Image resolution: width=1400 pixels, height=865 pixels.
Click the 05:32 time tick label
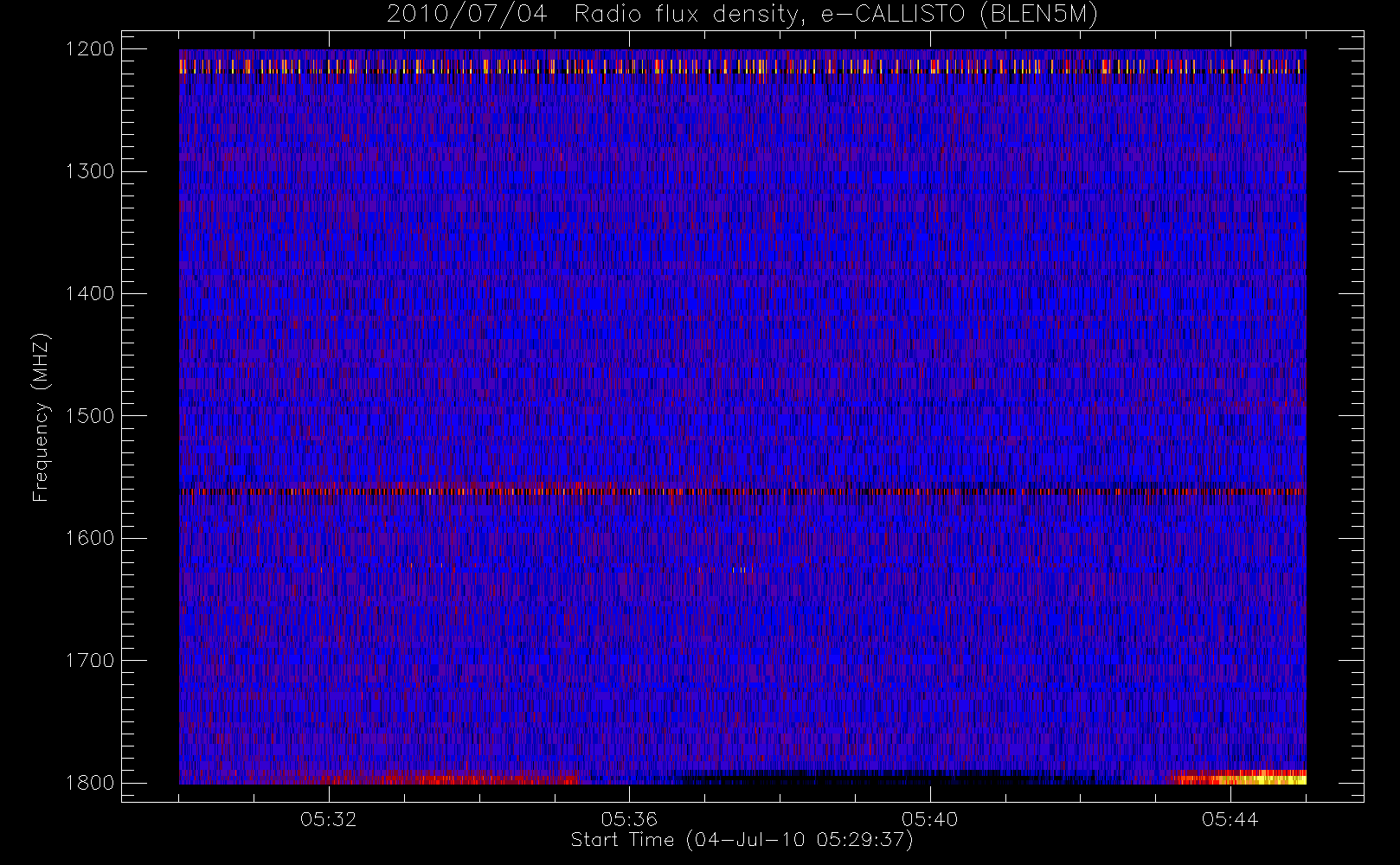pos(329,819)
